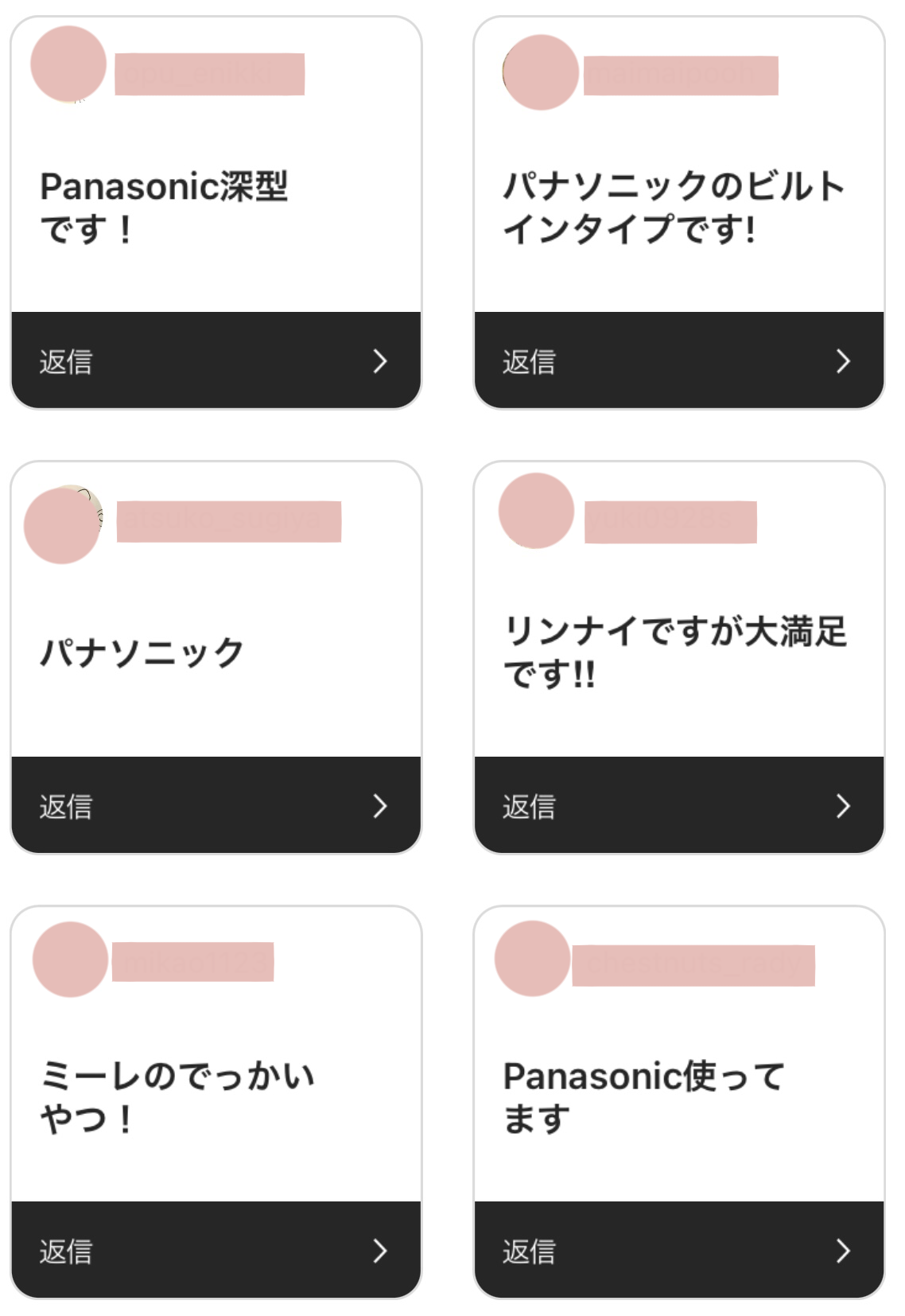Viewport: 905px width, 1316px height.
Task: Click 返信 under "パナソニックのビルトインタイプです!"
Action: pos(529,362)
